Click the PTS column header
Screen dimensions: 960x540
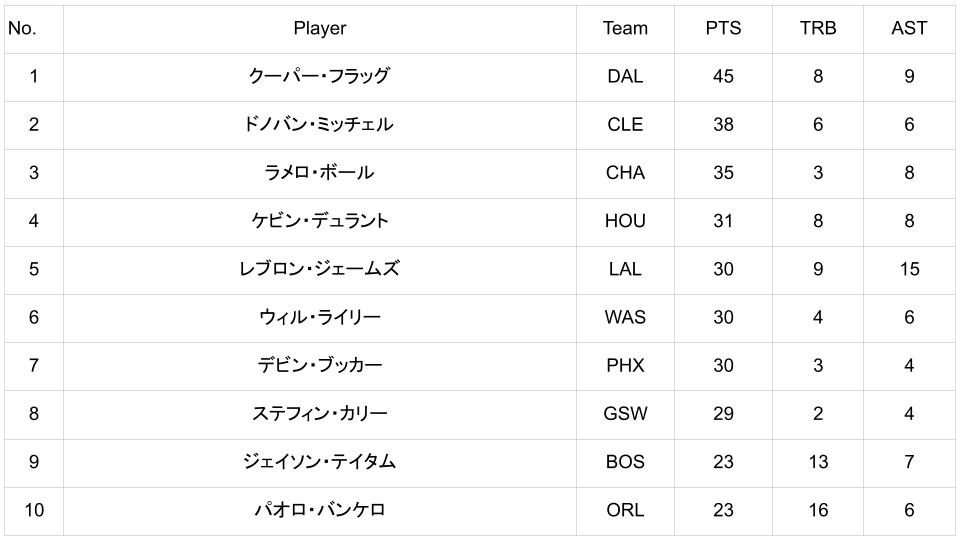[723, 28]
